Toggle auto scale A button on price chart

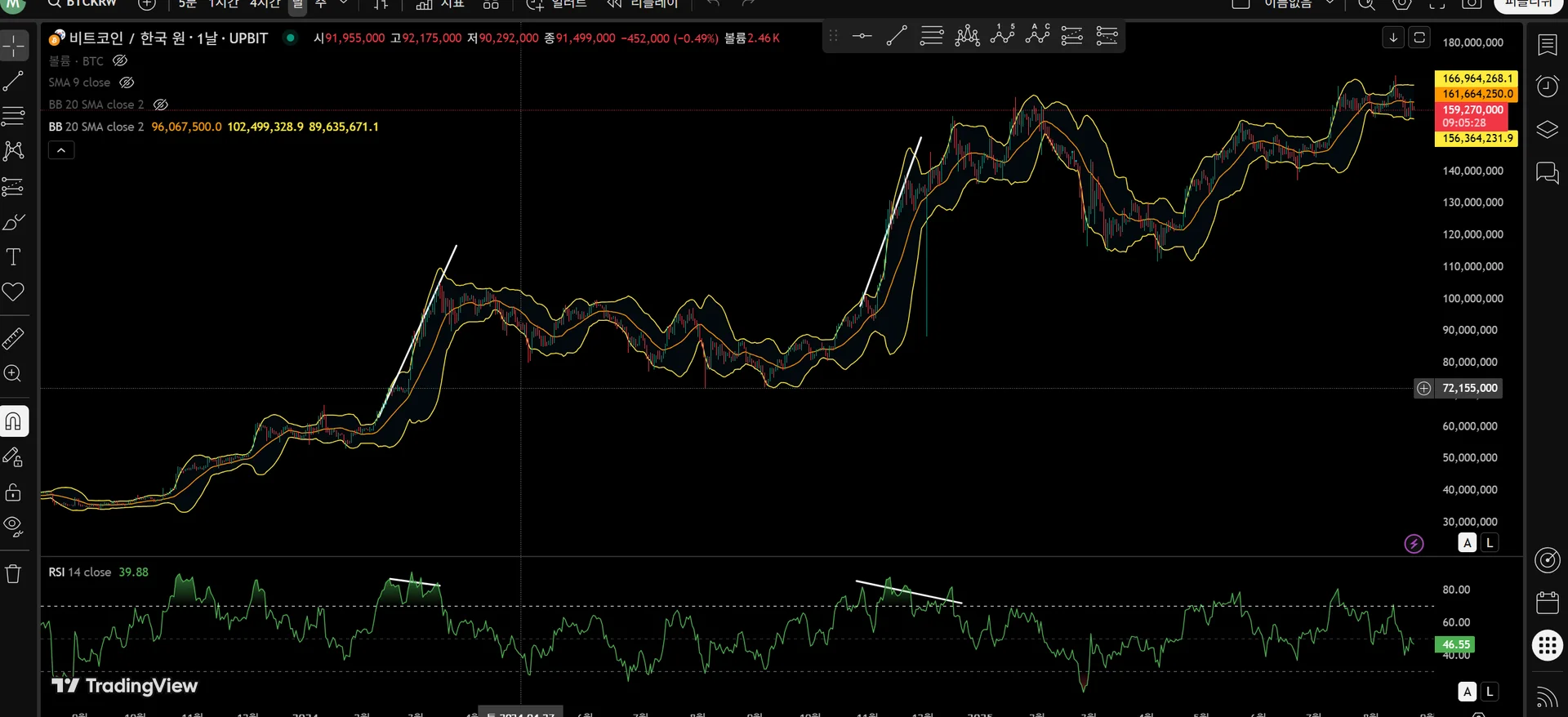pyautogui.click(x=1468, y=543)
